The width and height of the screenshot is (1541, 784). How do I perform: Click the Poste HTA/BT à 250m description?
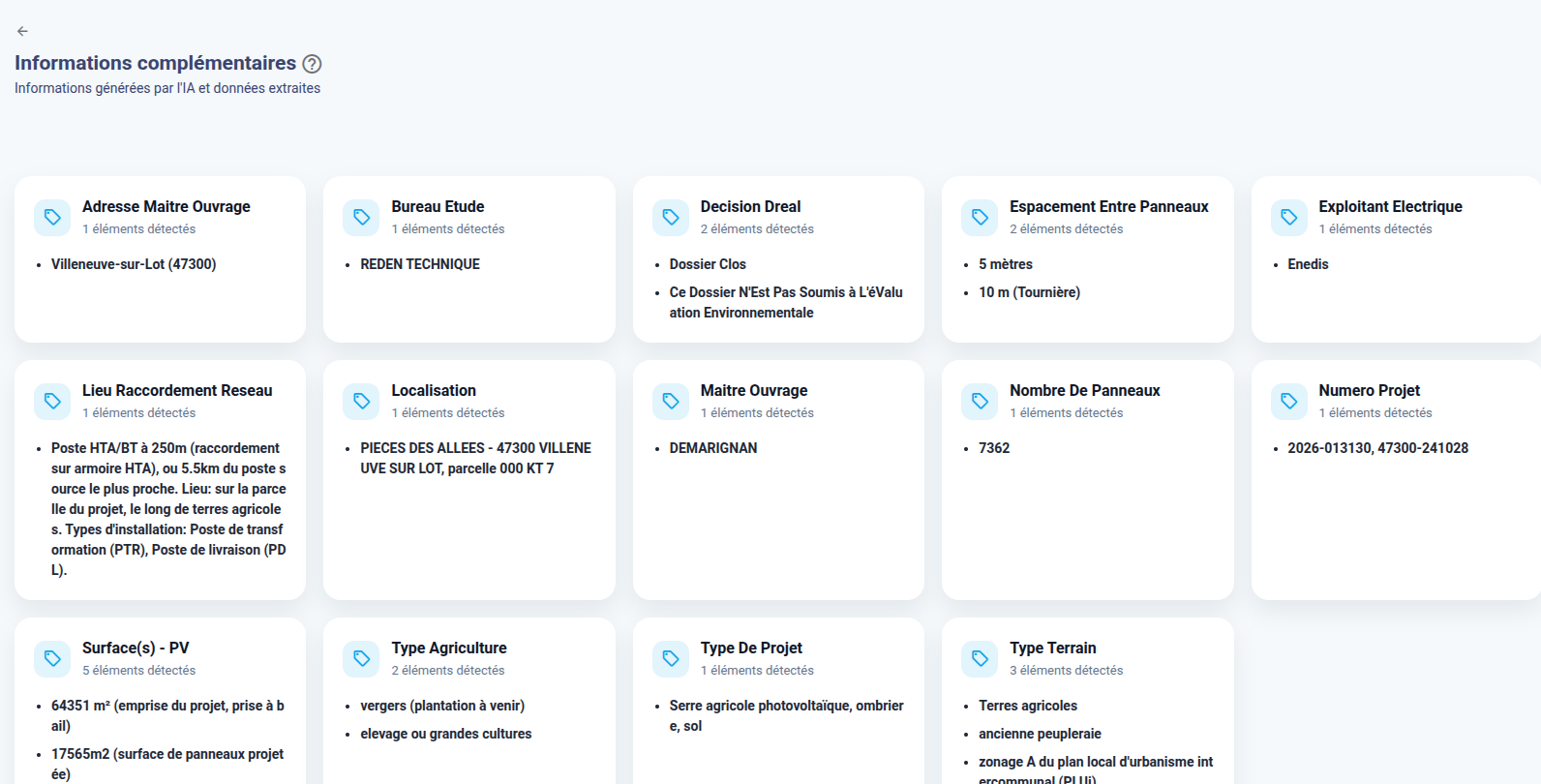[168, 509]
